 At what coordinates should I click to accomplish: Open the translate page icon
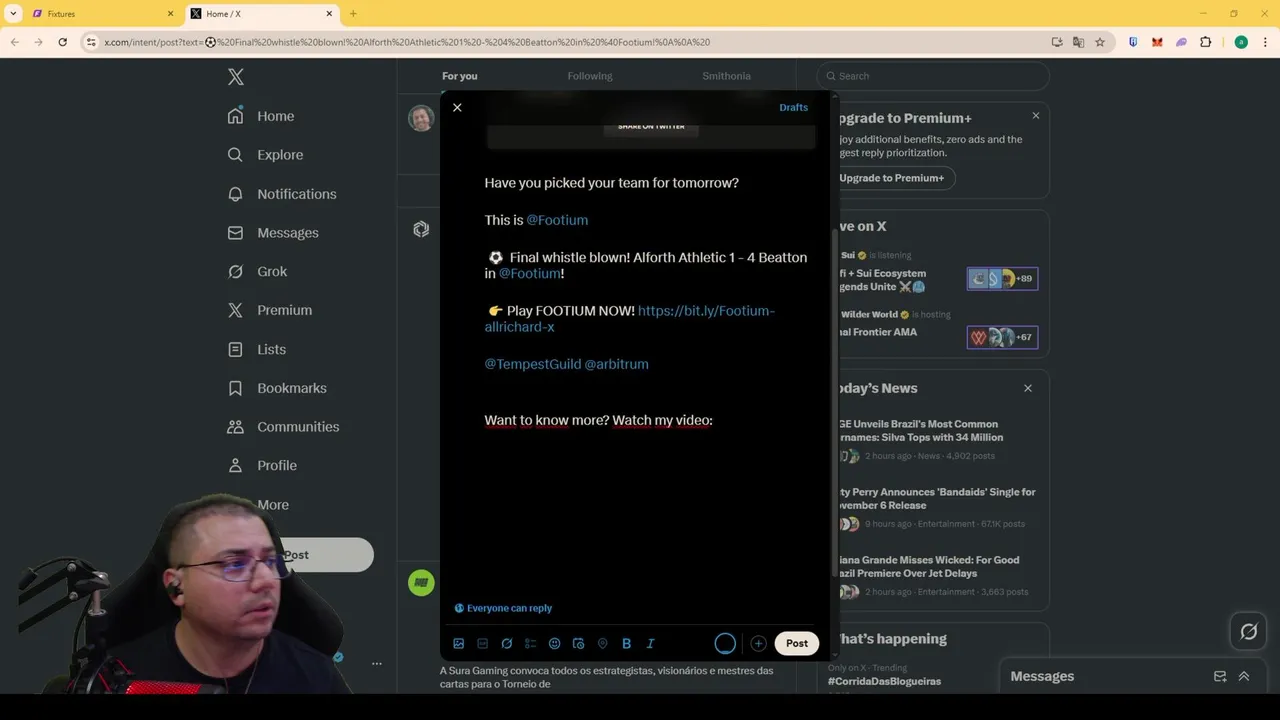point(1078,42)
